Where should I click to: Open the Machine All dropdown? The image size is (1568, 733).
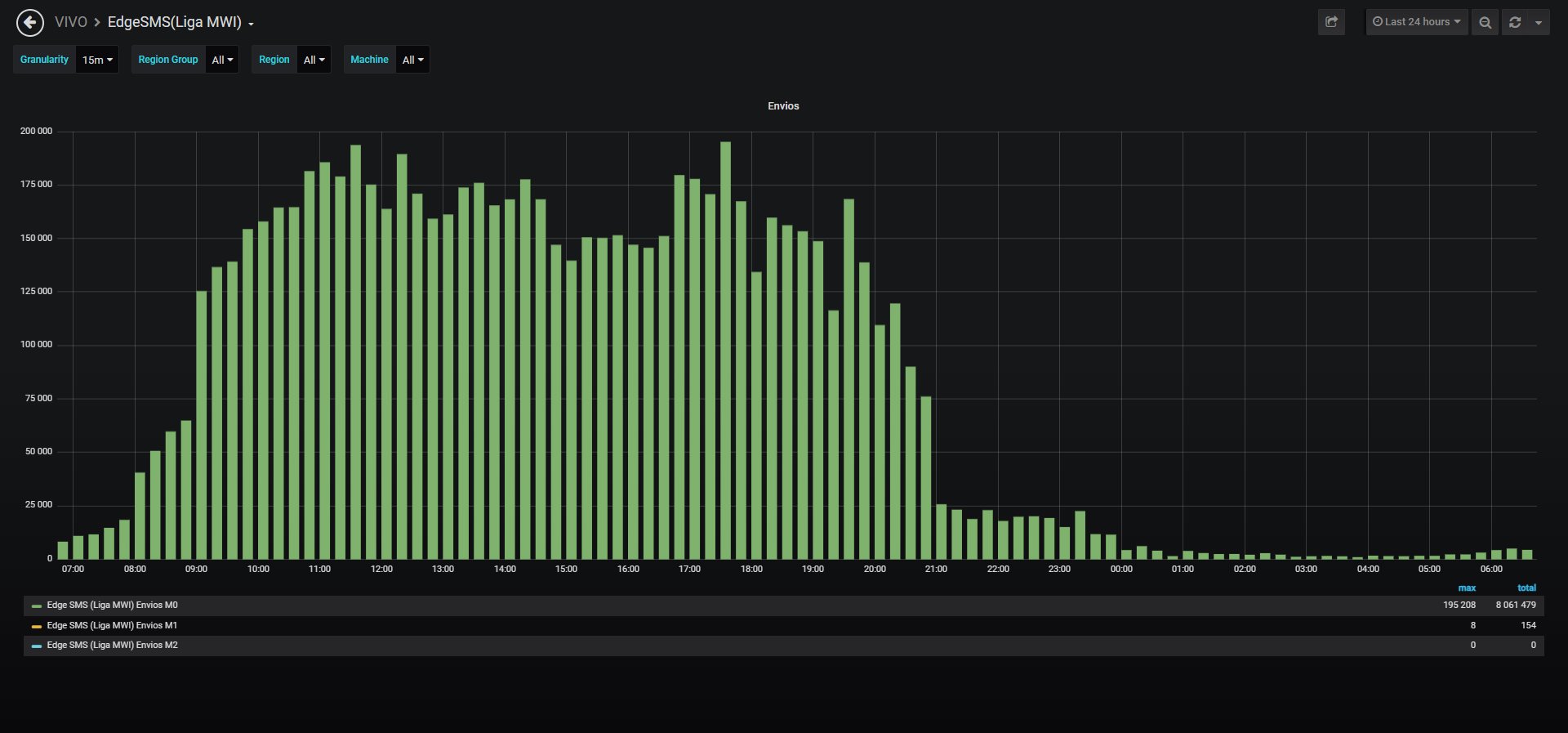click(412, 60)
